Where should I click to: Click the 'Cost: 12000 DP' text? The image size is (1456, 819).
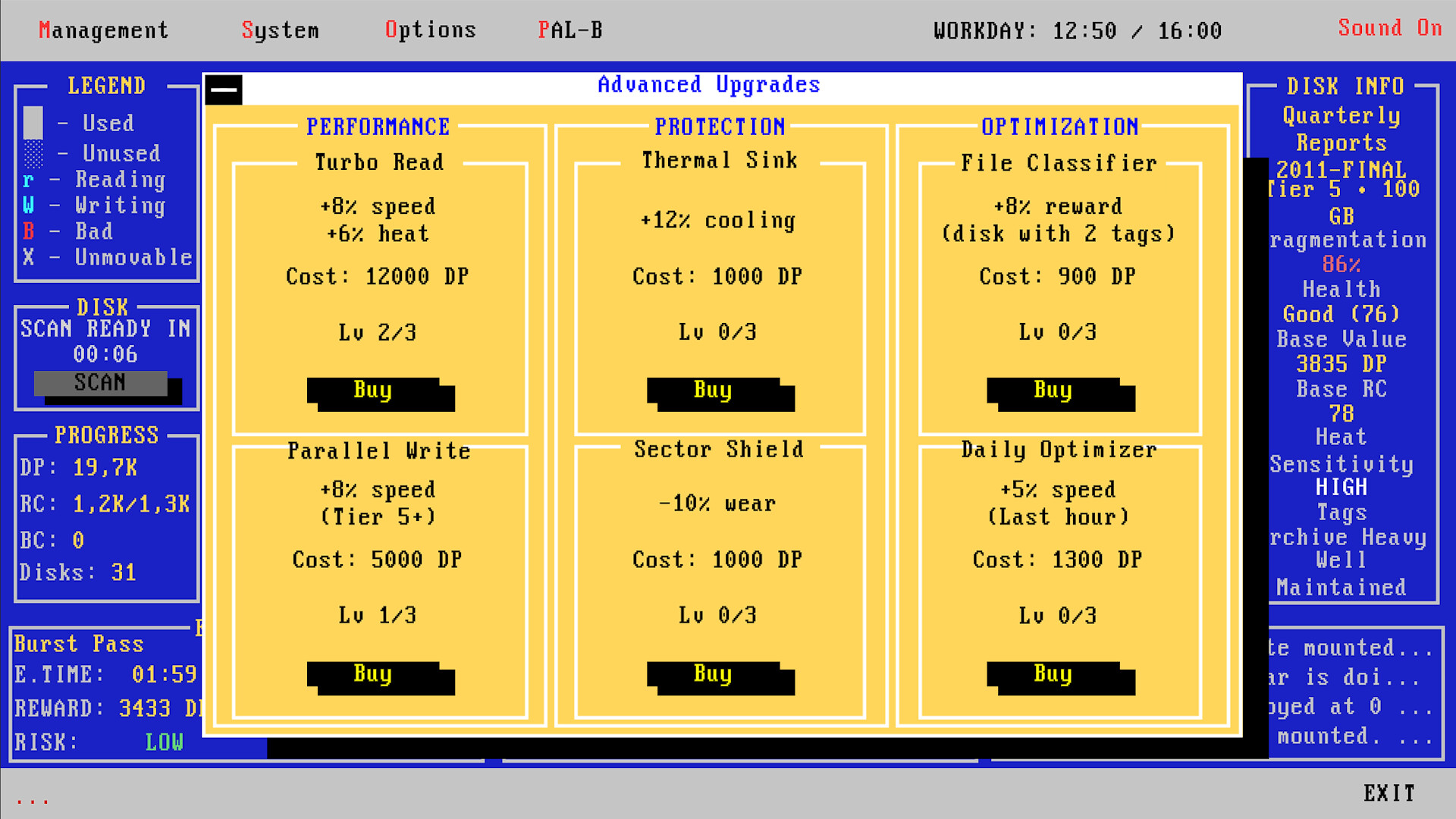[377, 277]
